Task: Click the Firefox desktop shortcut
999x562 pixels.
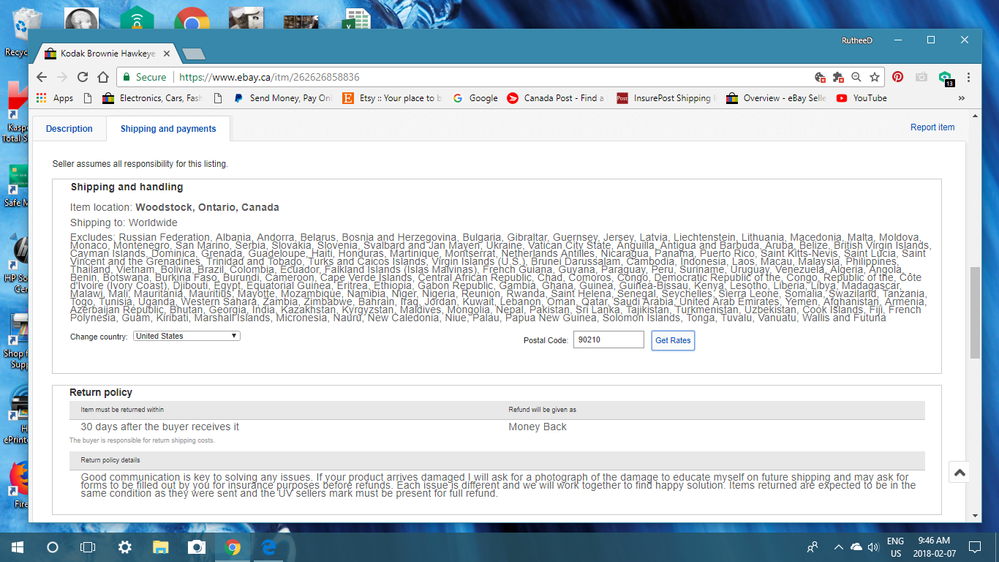Action: pos(19,484)
